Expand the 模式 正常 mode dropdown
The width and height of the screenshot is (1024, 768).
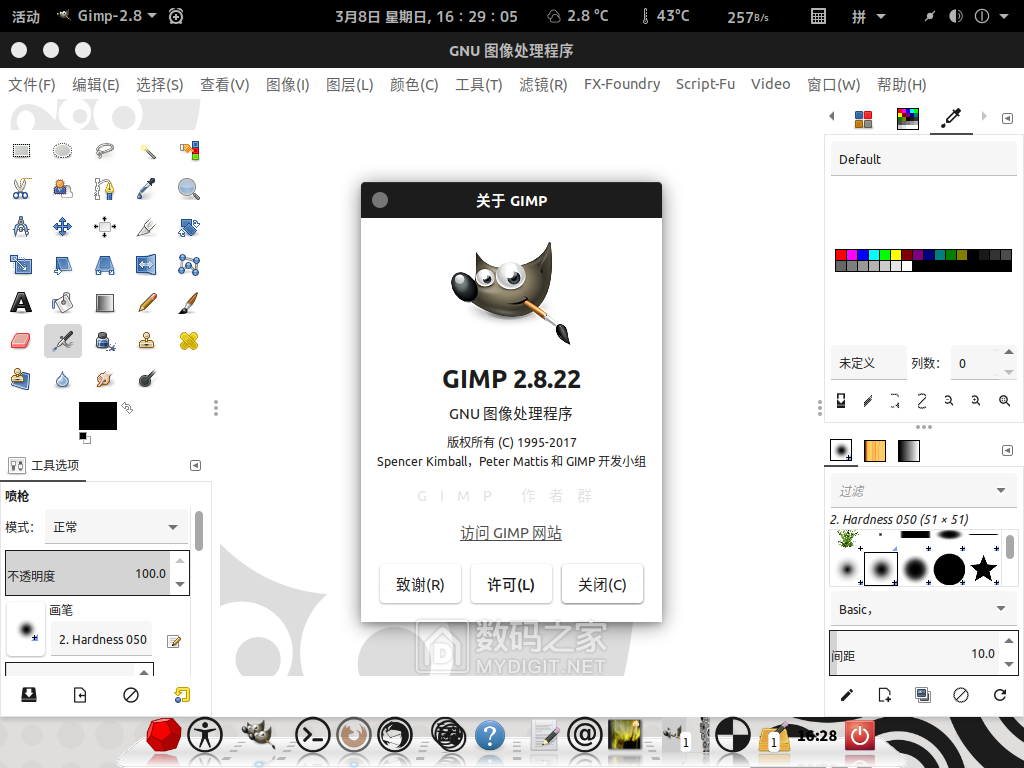116,527
